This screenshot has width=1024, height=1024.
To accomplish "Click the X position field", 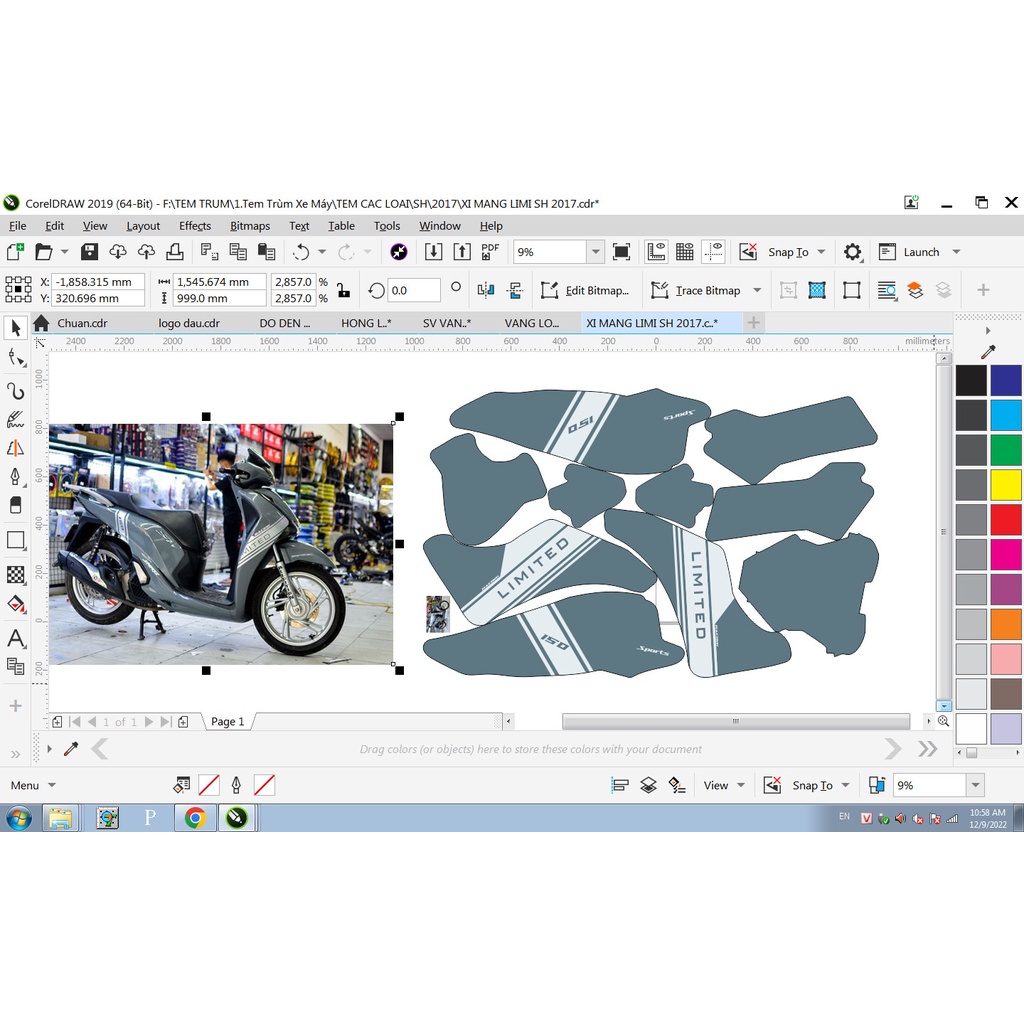I will [x=97, y=282].
